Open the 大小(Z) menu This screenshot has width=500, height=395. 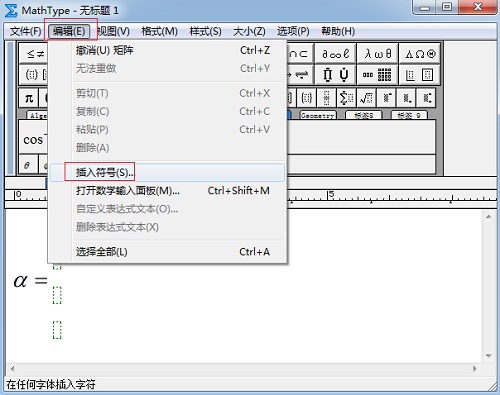click(249, 32)
